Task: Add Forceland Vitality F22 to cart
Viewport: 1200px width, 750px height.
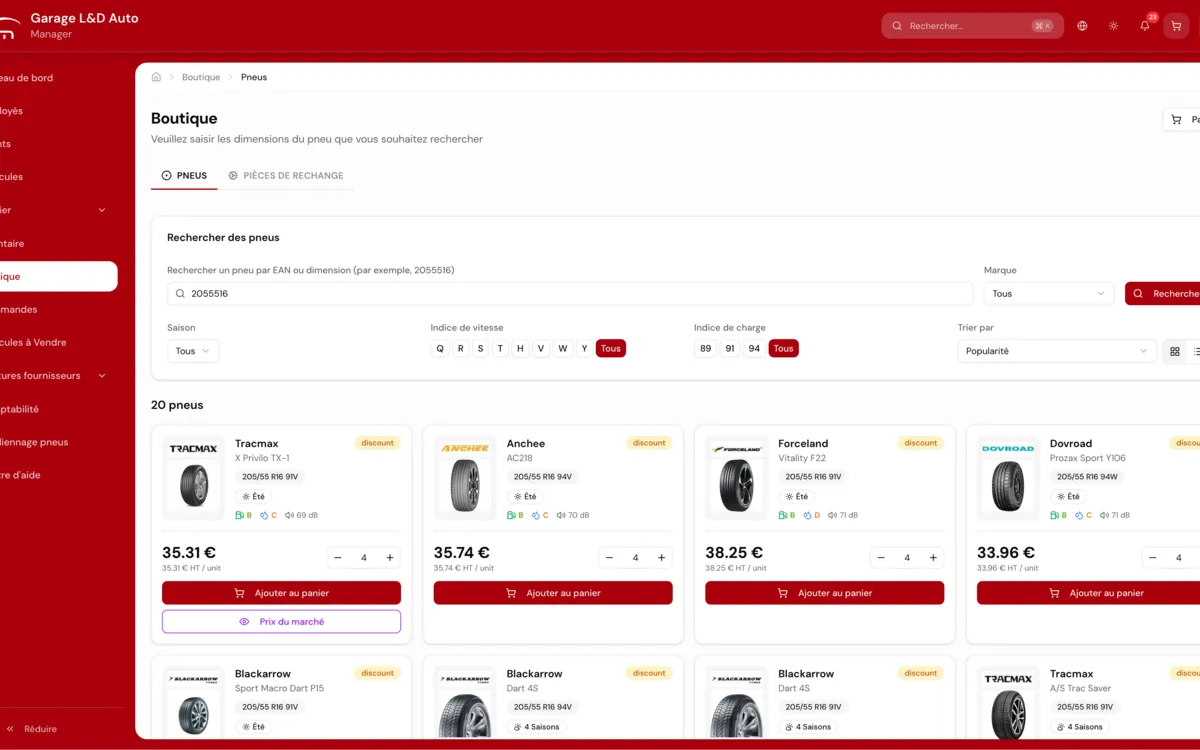Action: [x=825, y=593]
